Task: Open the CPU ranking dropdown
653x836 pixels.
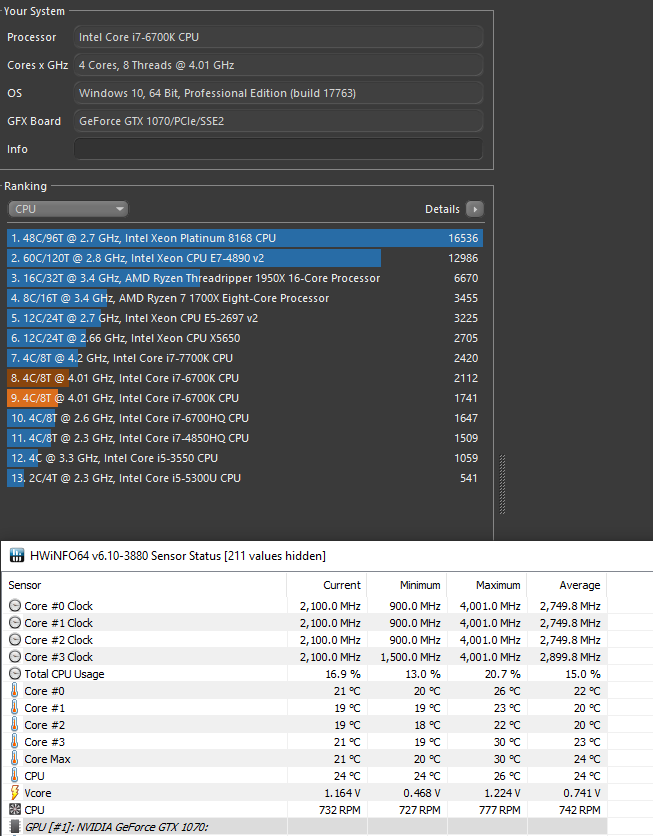Action: coord(68,209)
